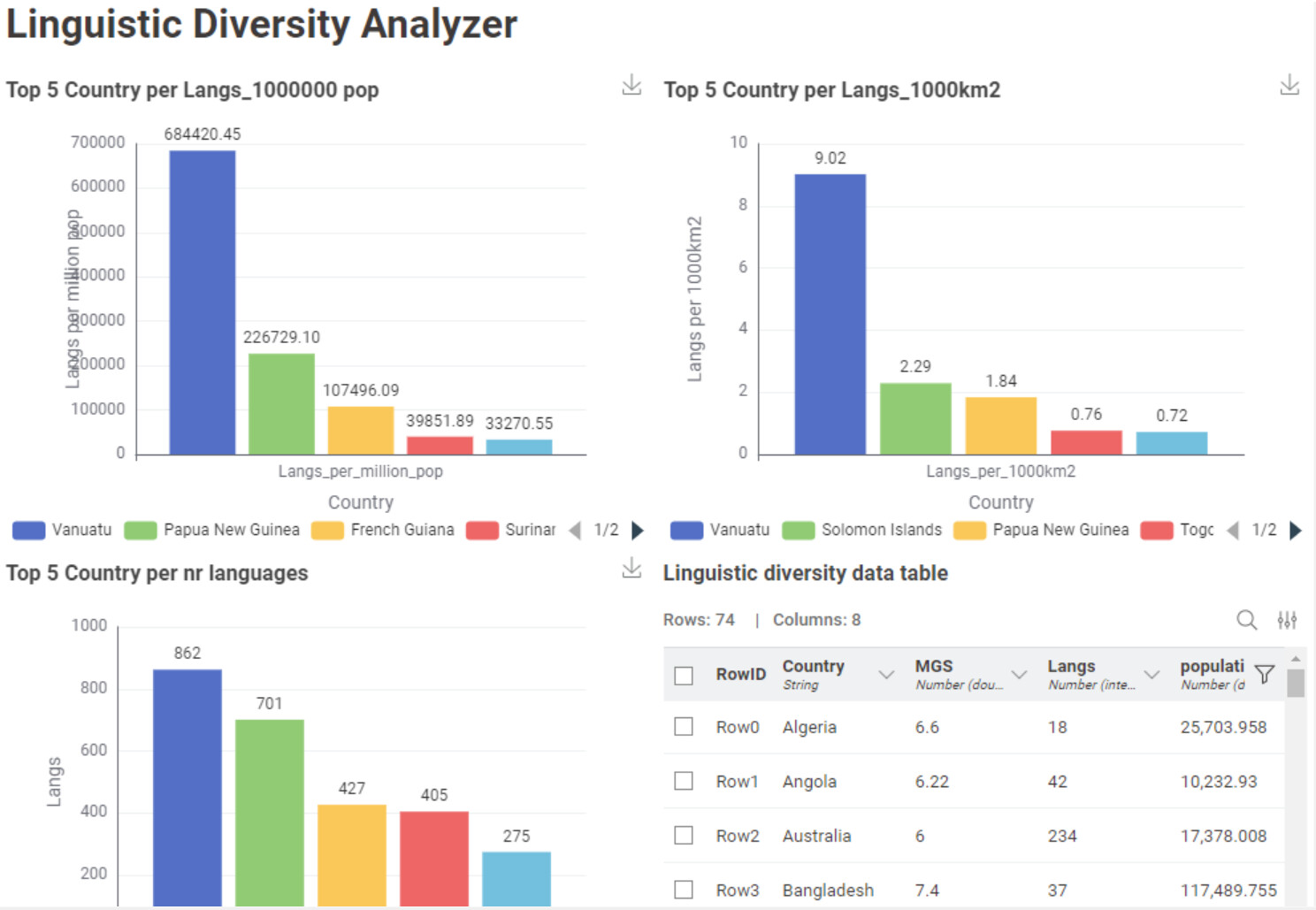The image size is (1316, 910).
Task: Expand the Country column dropdown
Action: 886,675
